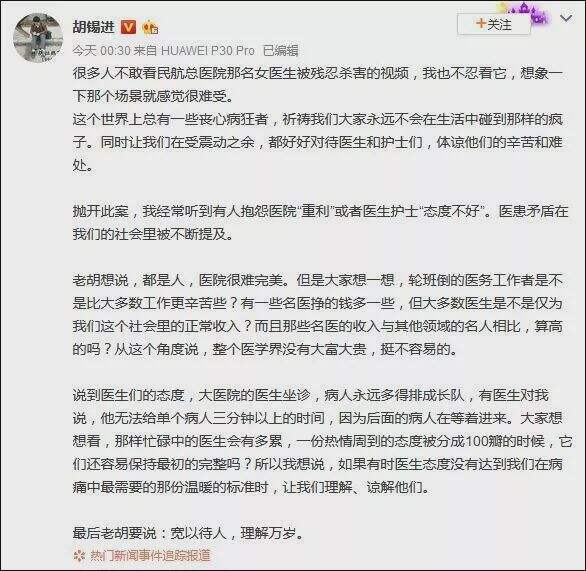Click the flower icon before 热门新闻事件追踪报道

click(79, 556)
